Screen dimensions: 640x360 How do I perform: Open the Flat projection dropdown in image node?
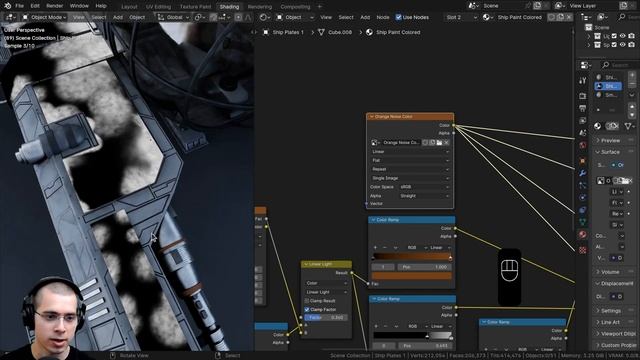tap(410, 160)
